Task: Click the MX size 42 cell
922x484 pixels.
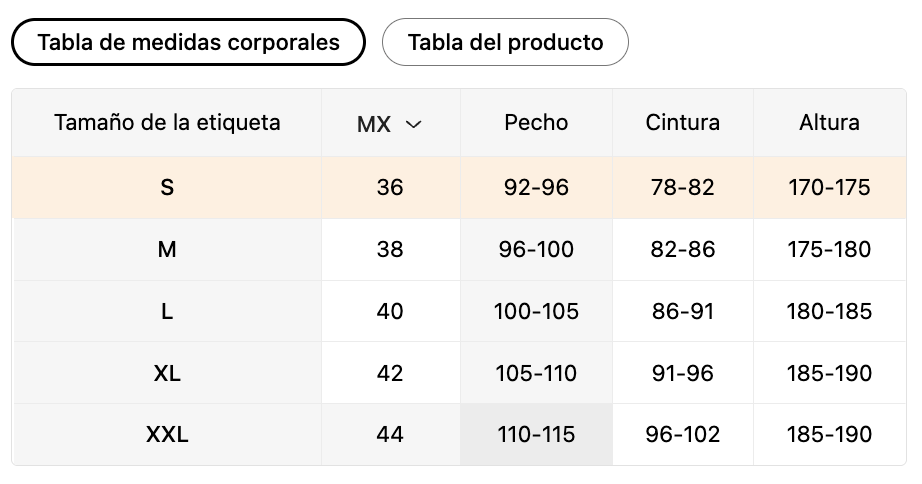Action: click(390, 373)
